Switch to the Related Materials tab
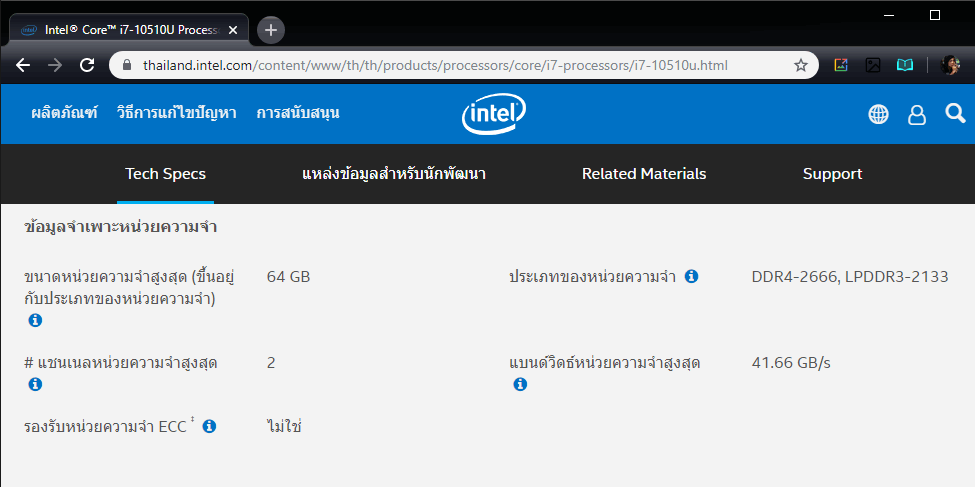Viewport: 975px width, 487px height. (x=644, y=174)
